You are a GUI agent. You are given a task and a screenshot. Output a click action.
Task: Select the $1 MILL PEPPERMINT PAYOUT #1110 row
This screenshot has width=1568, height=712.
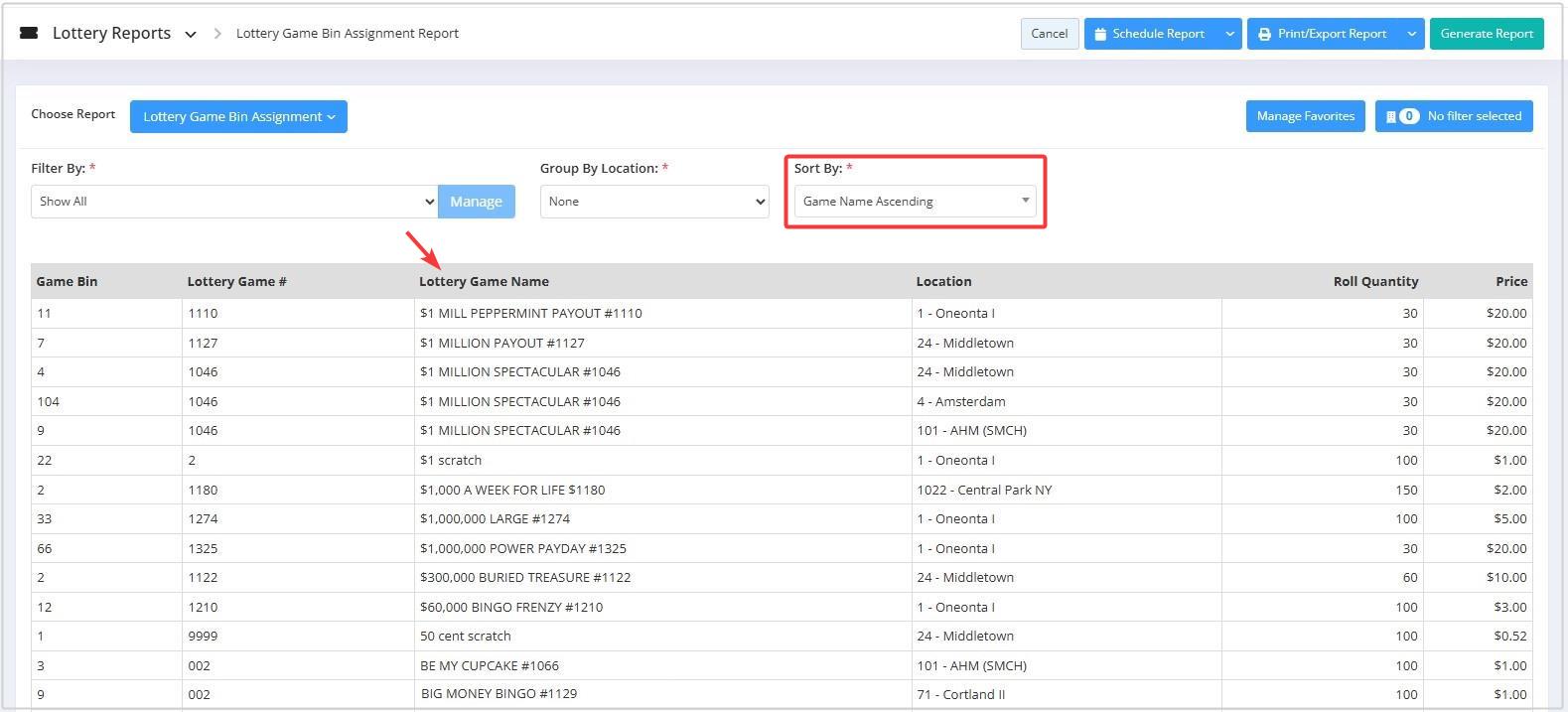(530, 313)
